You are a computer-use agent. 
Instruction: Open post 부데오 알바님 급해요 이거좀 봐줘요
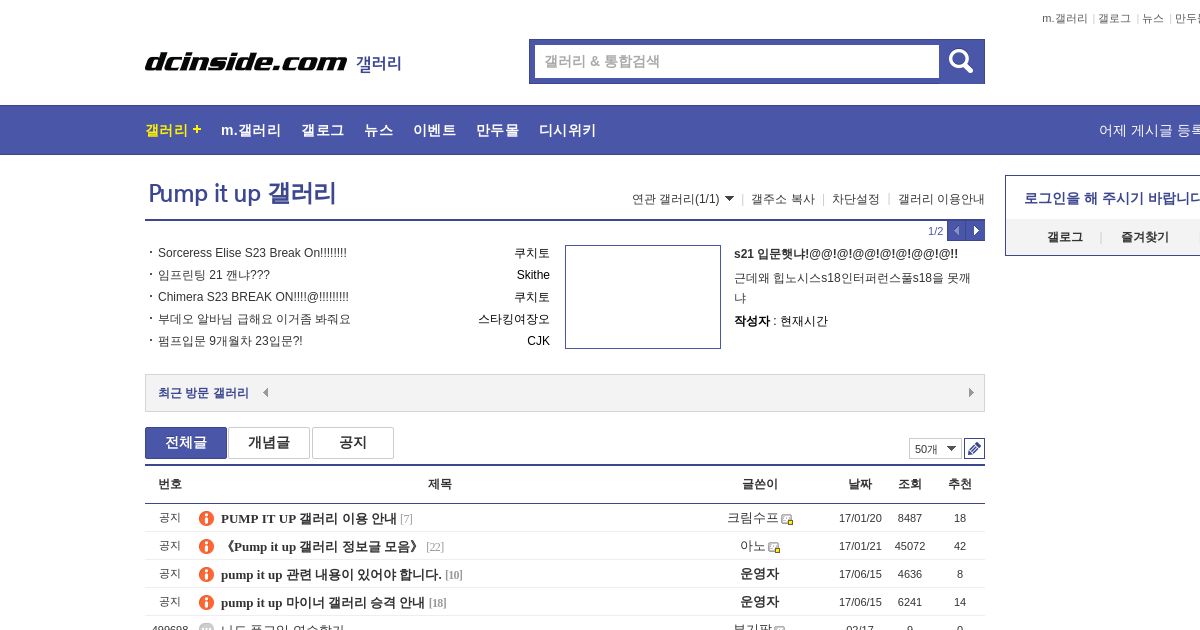(x=254, y=319)
